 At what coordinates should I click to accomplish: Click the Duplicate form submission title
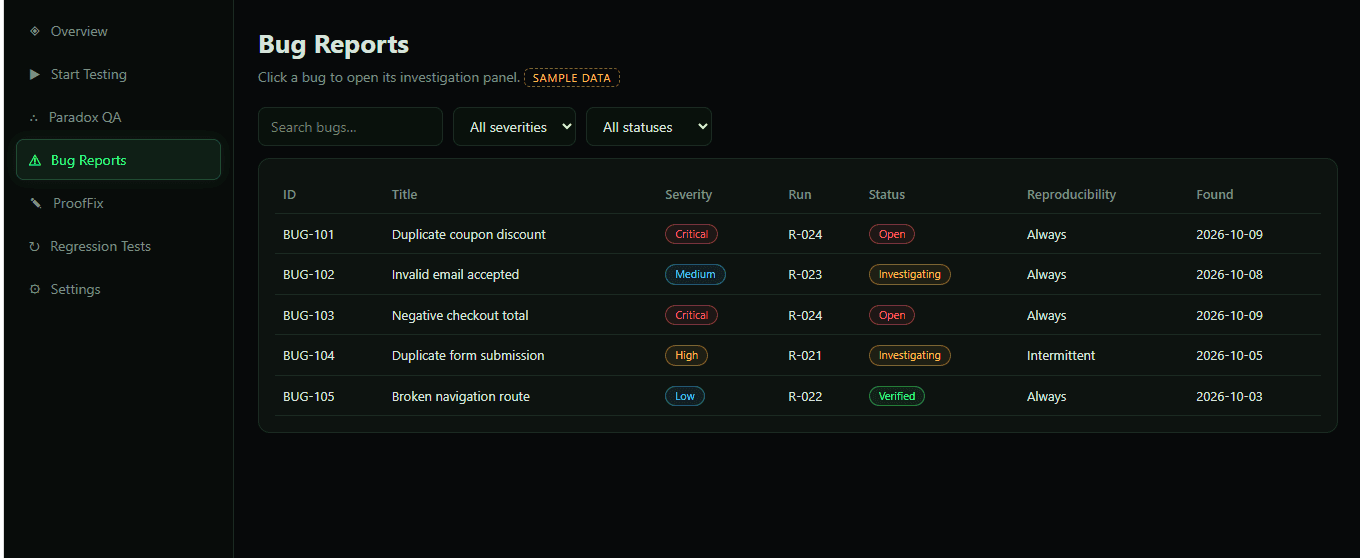[468, 356]
